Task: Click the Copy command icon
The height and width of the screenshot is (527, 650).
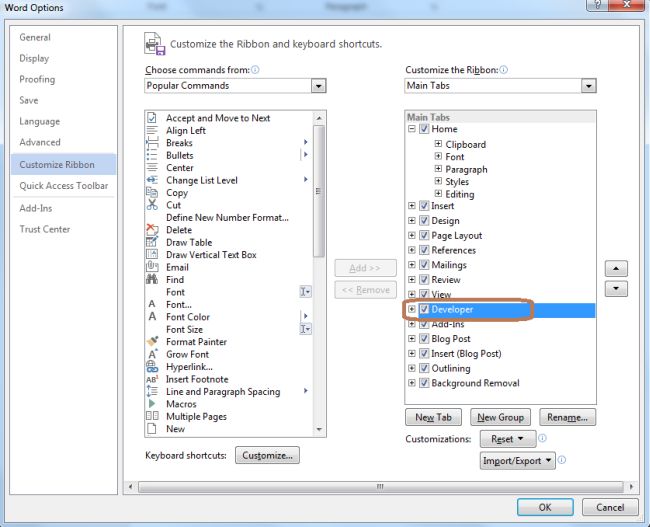Action: pyautogui.click(x=152, y=192)
